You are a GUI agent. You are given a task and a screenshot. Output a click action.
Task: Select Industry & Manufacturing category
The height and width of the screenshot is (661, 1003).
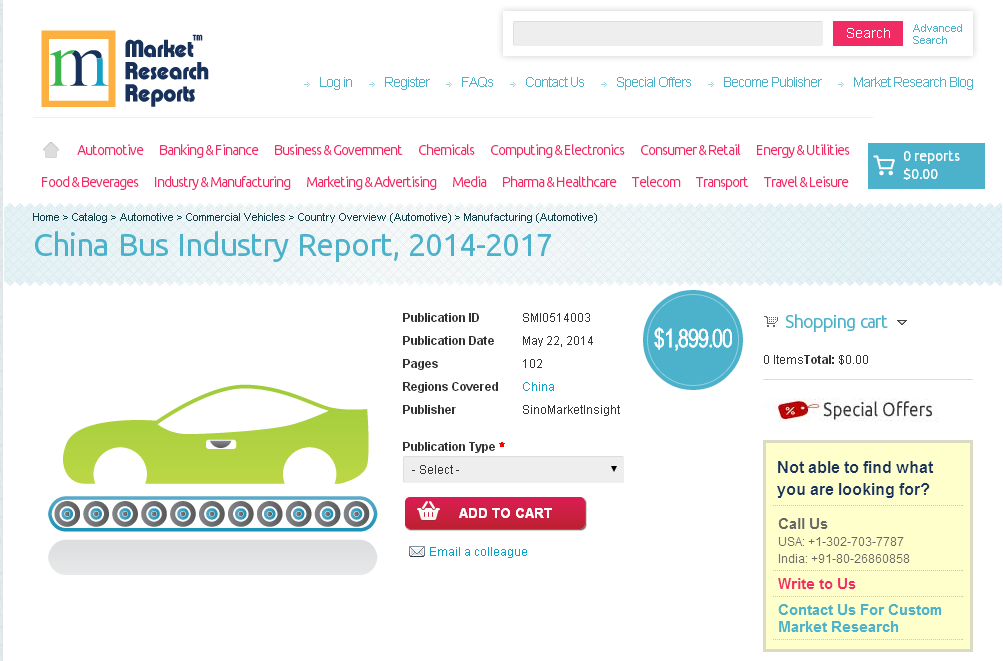222,182
